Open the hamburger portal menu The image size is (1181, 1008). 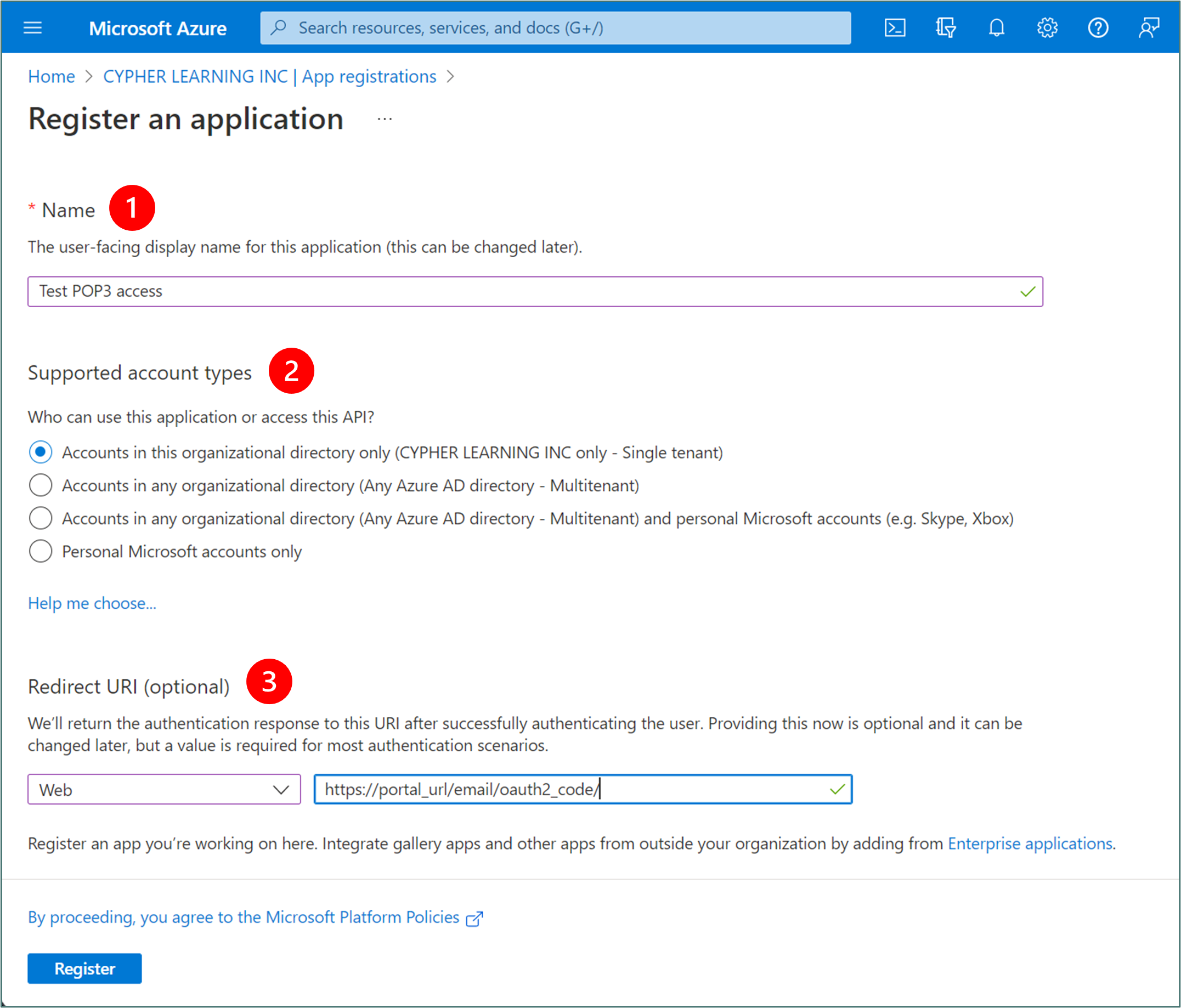(32, 27)
